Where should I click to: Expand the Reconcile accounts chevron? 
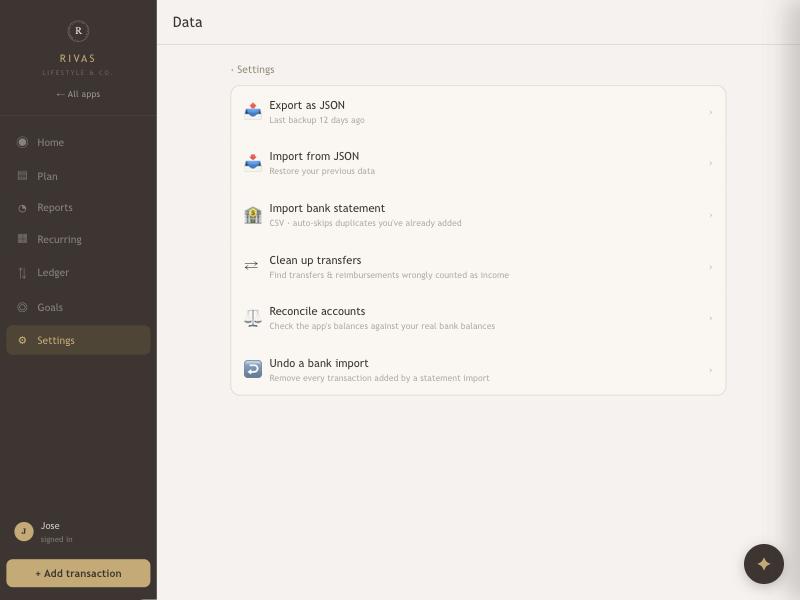(711, 318)
